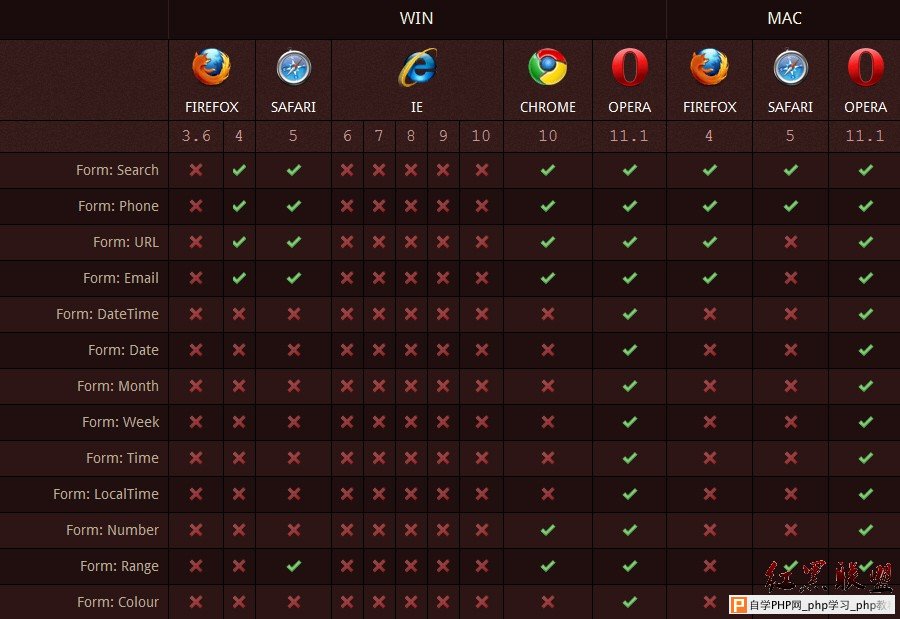The image size is (900, 619).
Task: Click Form: DateTime check under MAC Opera 11.1
Action: [x=866, y=314]
